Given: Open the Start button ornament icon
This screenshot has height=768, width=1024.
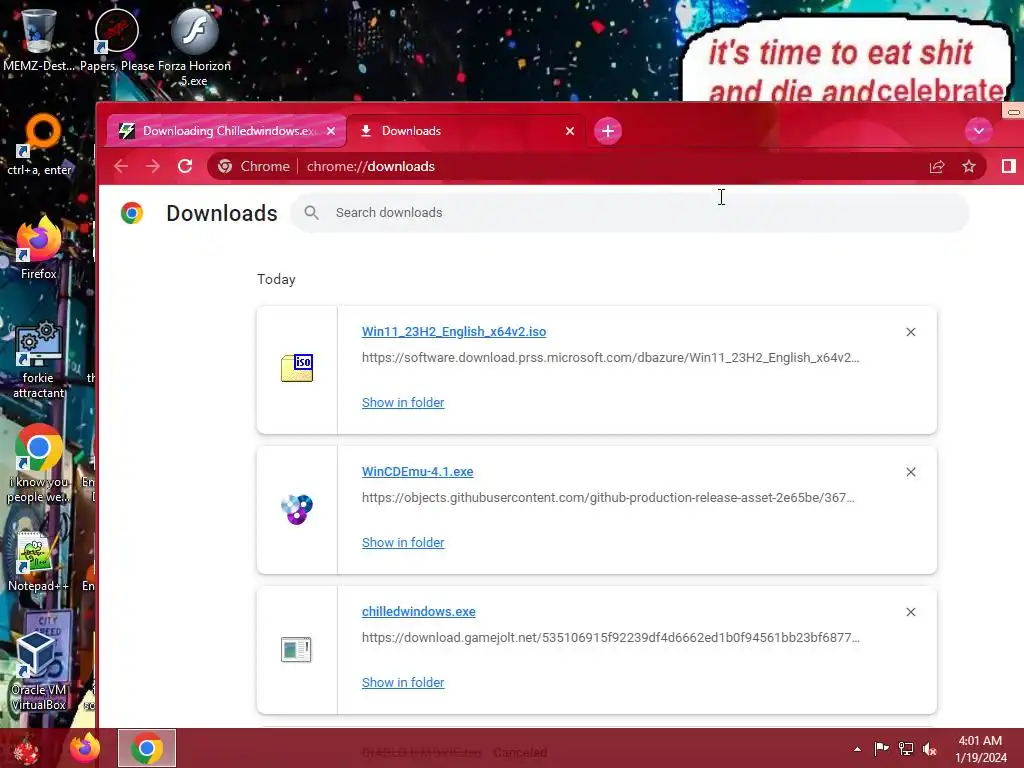Looking at the screenshot, I should (26, 748).
